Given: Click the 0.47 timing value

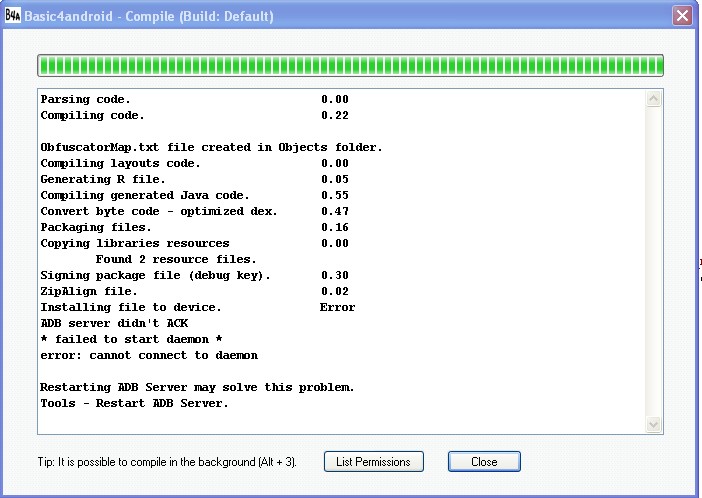Looking at the screenshot, I should point(335,211).
